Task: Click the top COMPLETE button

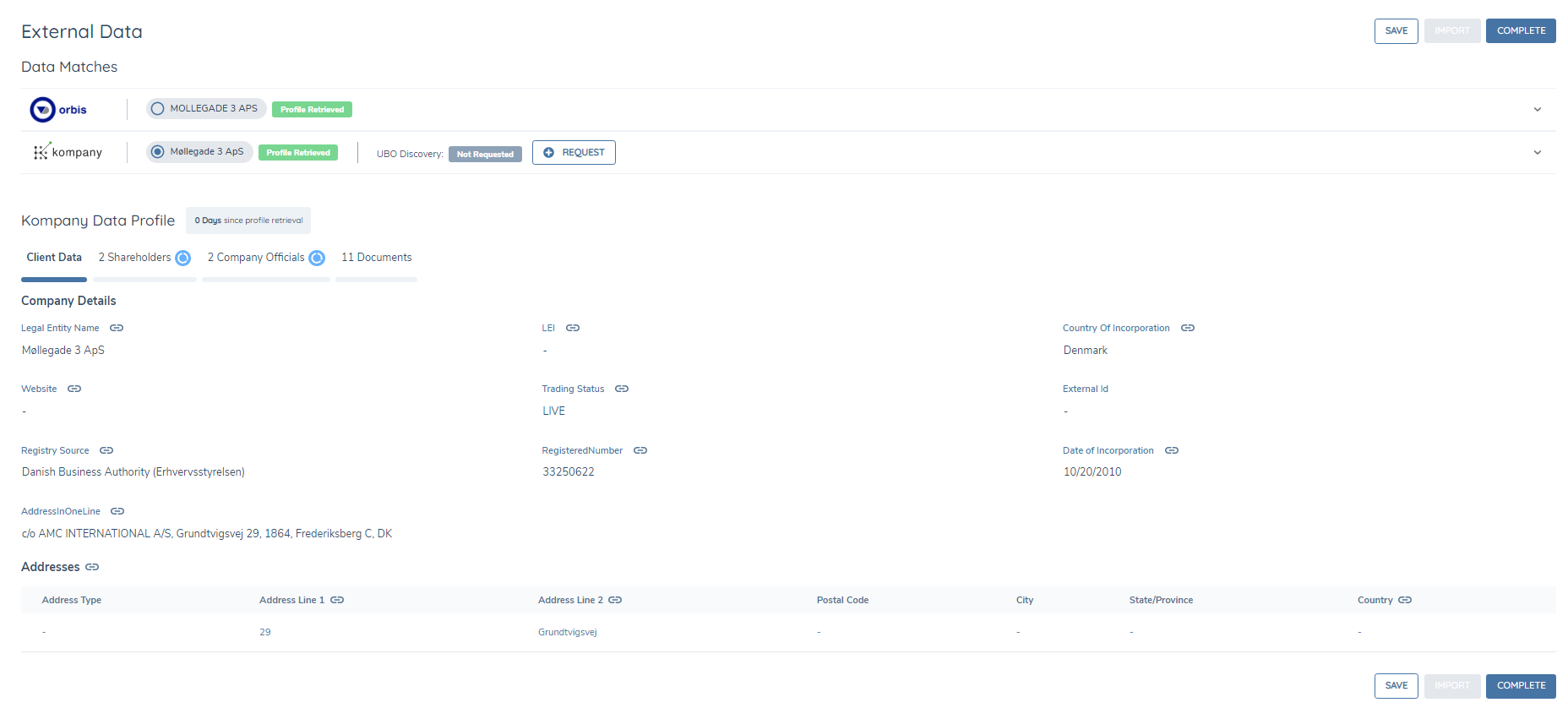Action: 1521,31
